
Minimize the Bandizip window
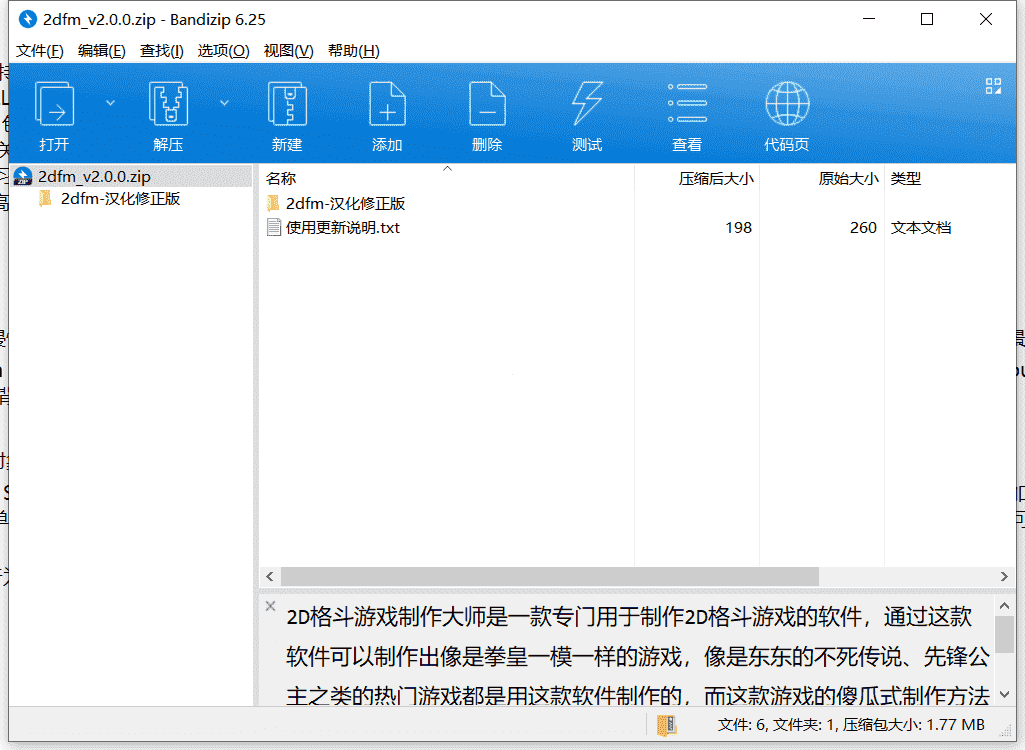pos(869,19)
